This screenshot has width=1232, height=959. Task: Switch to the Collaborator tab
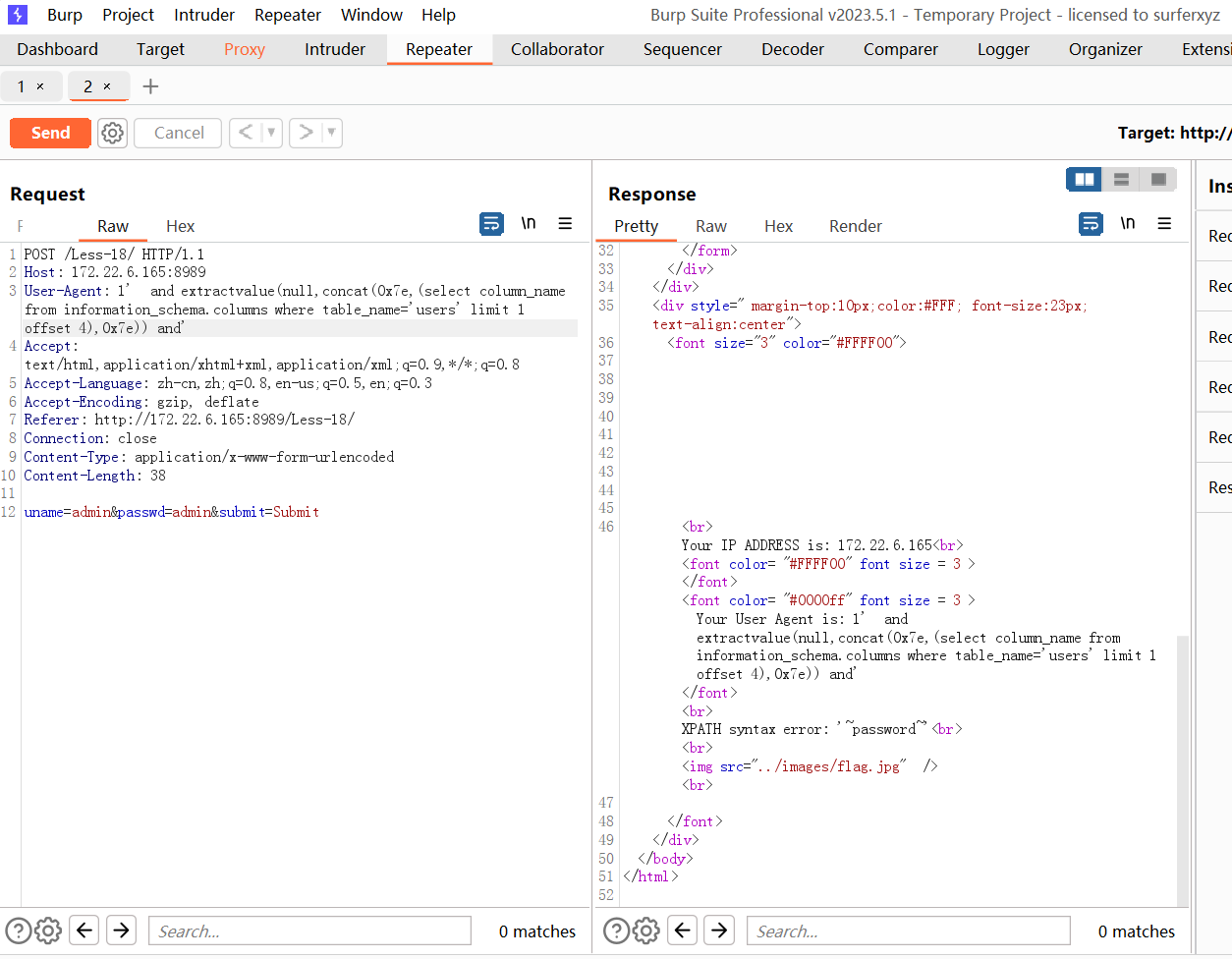coord(557,49)
